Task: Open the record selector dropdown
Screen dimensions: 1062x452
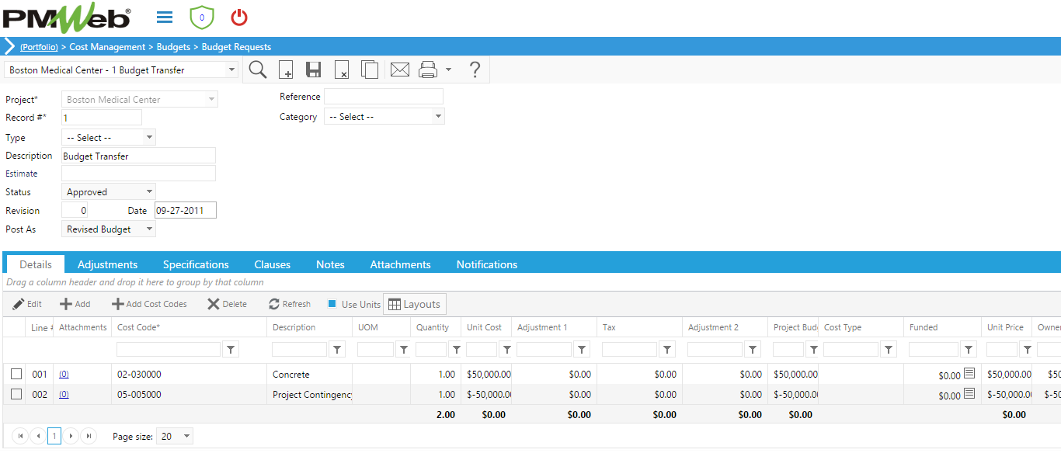Action: click(x=232, y=70)
